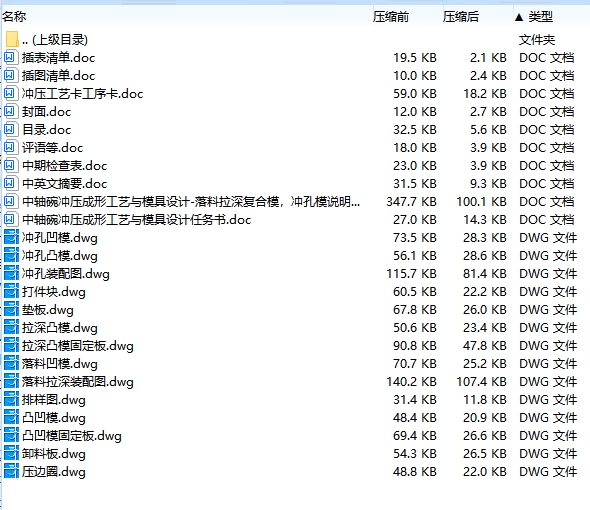This screenshot has height=510, width=590.
Task: Select the file name 评语等.doc
Action: coord(52,148)
